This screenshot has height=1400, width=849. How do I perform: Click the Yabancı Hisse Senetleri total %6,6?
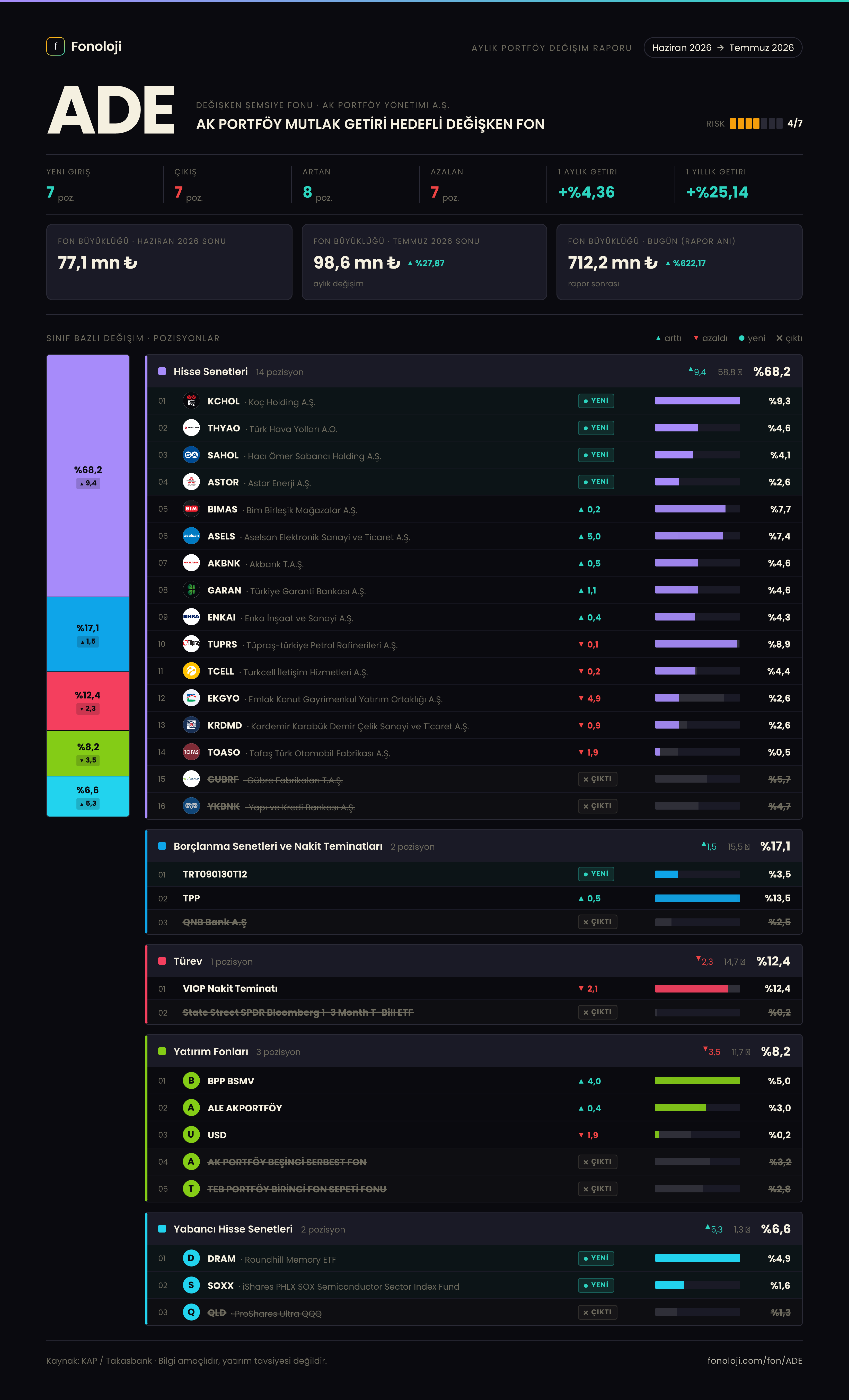[776, 1229]
